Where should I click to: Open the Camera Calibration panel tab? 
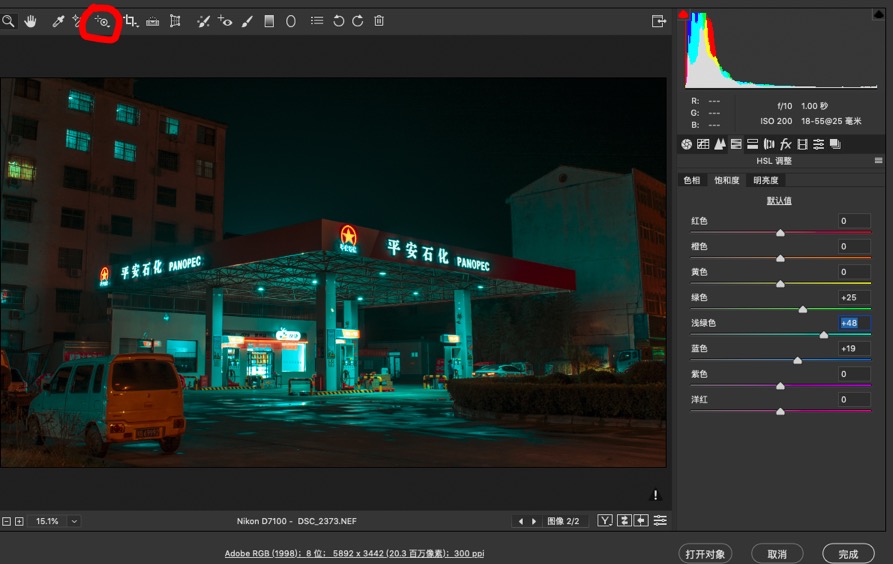[x=802, y=144]
